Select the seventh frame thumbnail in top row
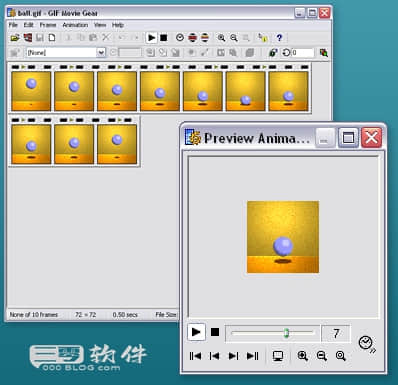This screenshot has width=398, height=385. coord(289,91)
